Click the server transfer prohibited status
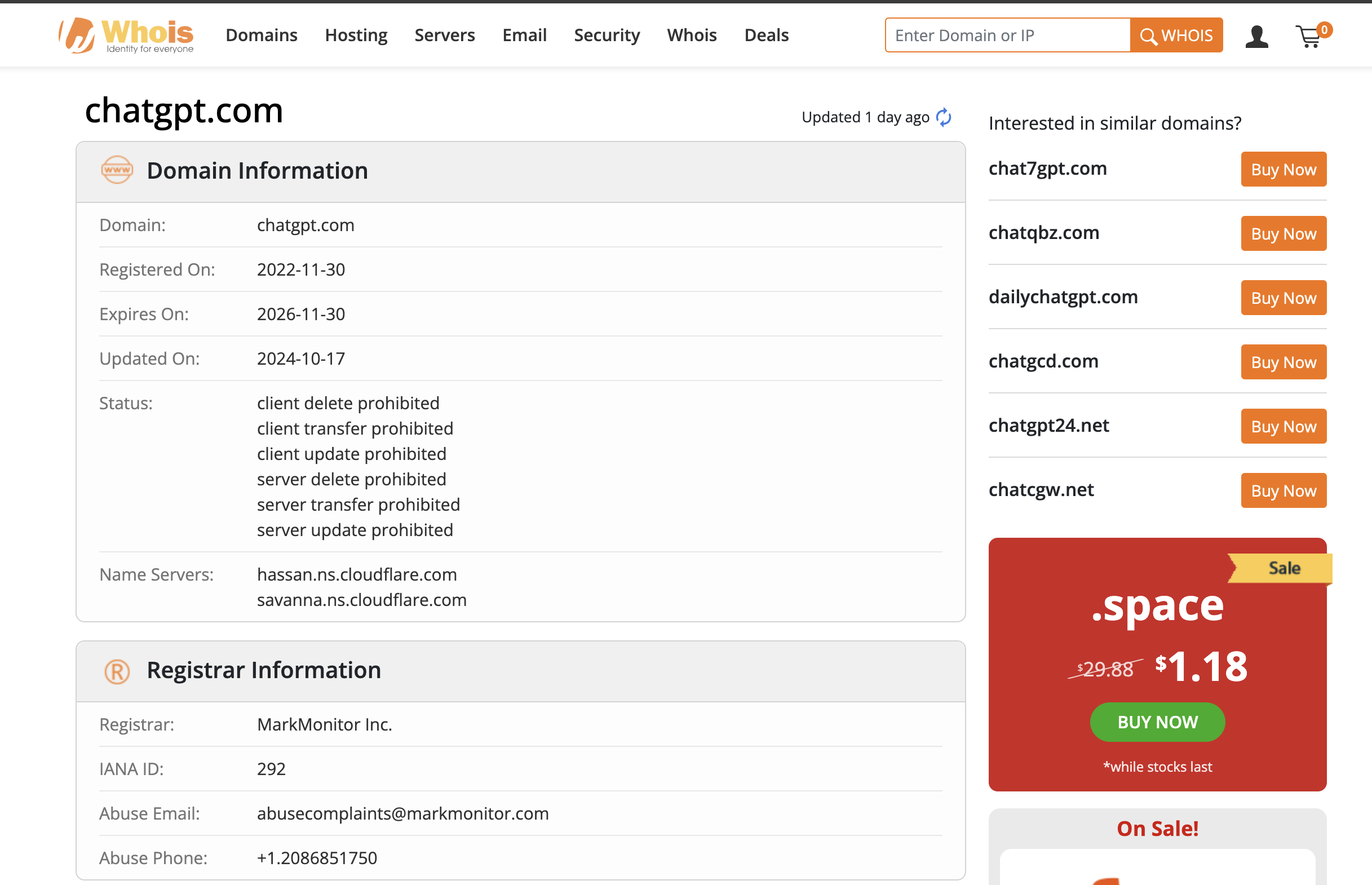Image resolution: width=1372 pixels, height=885 pixels. (x=359, y=505)
